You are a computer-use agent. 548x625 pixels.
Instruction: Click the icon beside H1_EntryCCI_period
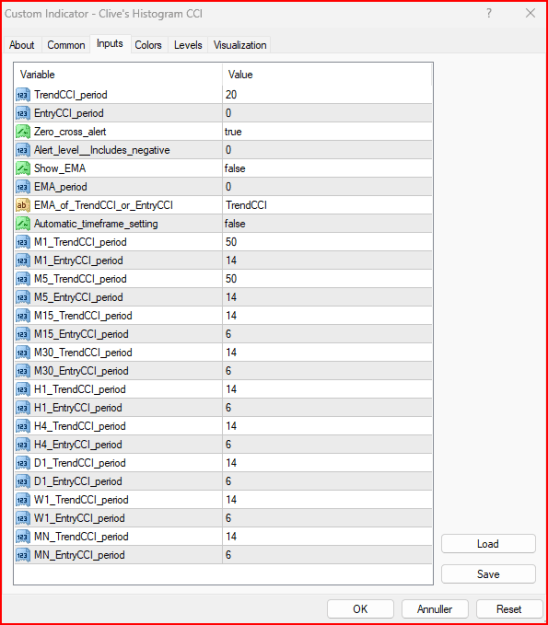pos(23,408)
